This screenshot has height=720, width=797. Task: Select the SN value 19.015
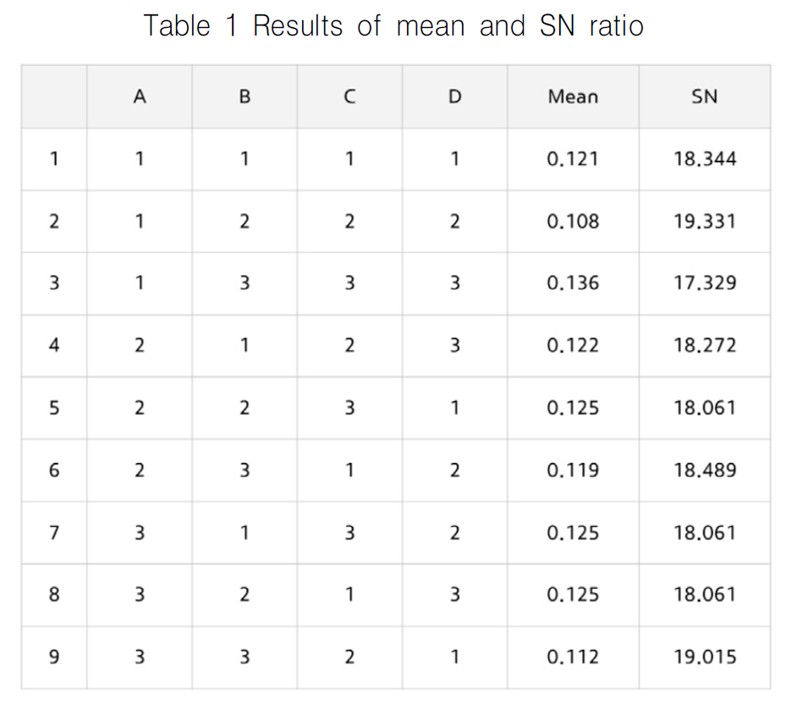pyautogui.click(x=705, y=656)
